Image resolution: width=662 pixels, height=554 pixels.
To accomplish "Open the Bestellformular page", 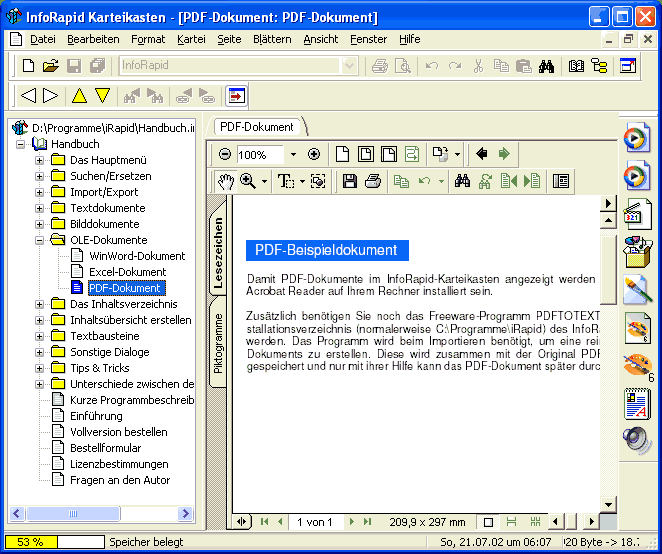I will pos(106,448).
